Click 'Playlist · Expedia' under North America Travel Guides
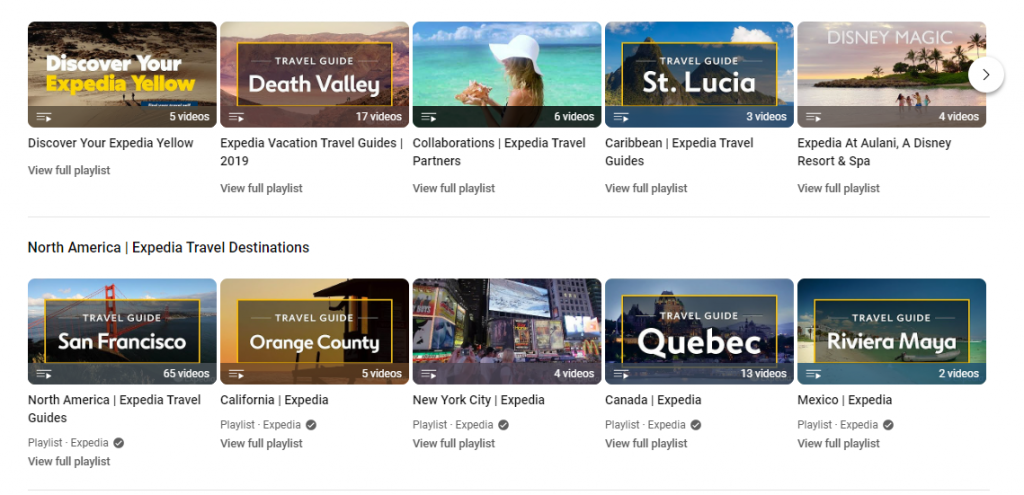Image resolution: width=1024 pixels, height=495 pixels. tap(69, 443)
